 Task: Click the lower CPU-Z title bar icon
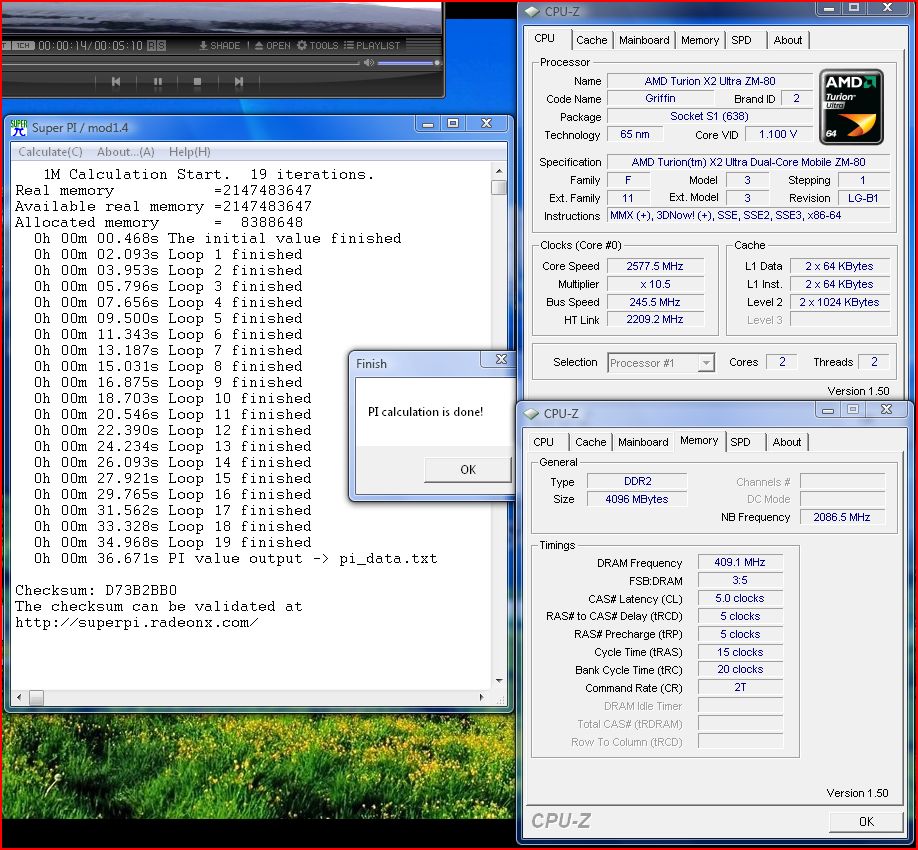click(531, 413)
